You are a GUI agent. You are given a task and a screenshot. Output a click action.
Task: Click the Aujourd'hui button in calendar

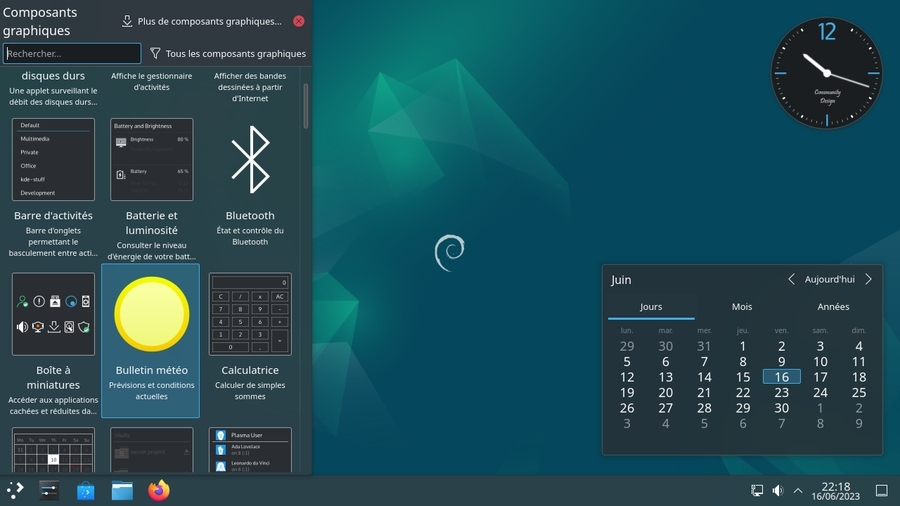[x=829, y=279]
